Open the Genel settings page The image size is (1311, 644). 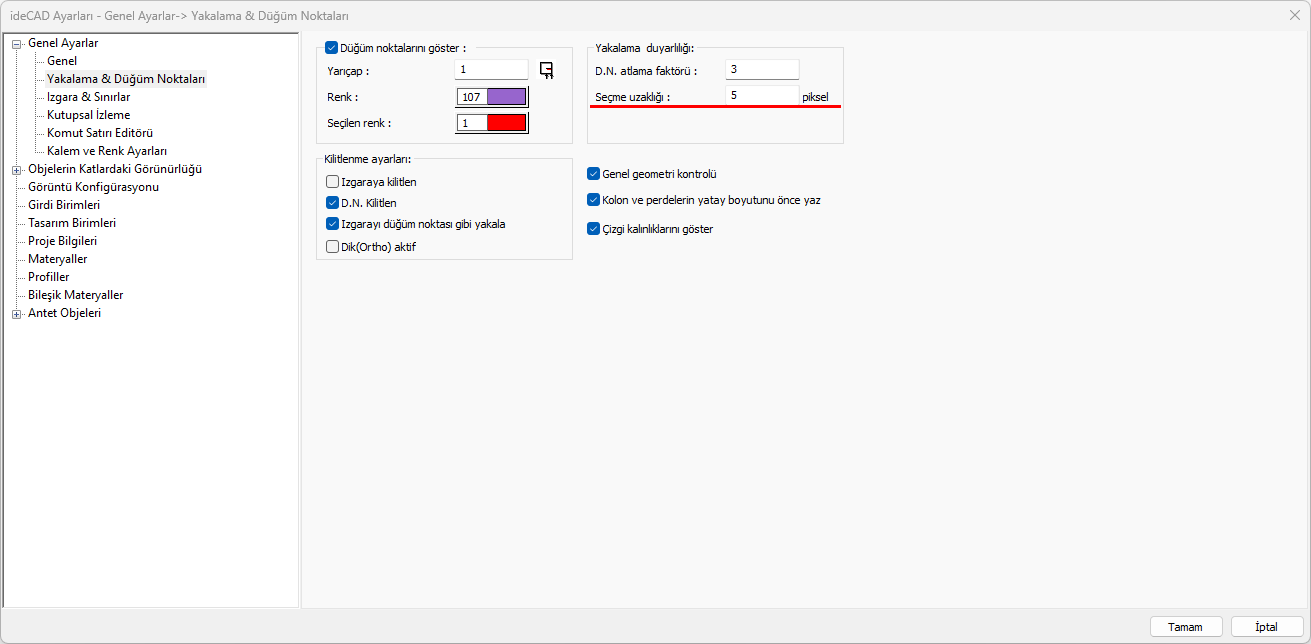62,61
